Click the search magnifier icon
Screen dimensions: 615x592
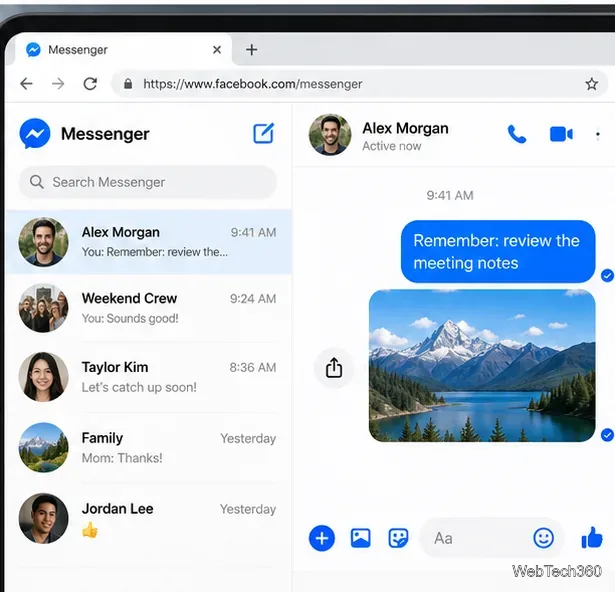(36, 182)
